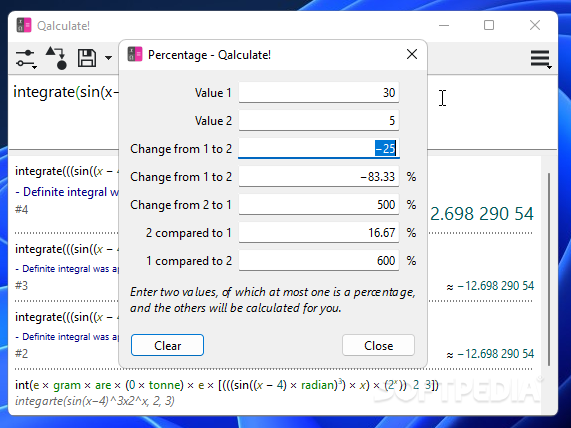Click the history scrollbar in main window
This screenshot has width=571, height=428.
tap(549, 270)
